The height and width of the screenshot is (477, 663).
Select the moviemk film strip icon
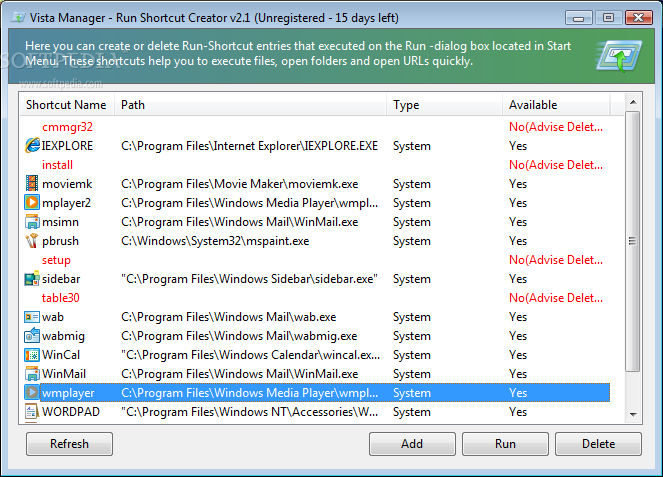pyautogui.click(x=32, y=184)
